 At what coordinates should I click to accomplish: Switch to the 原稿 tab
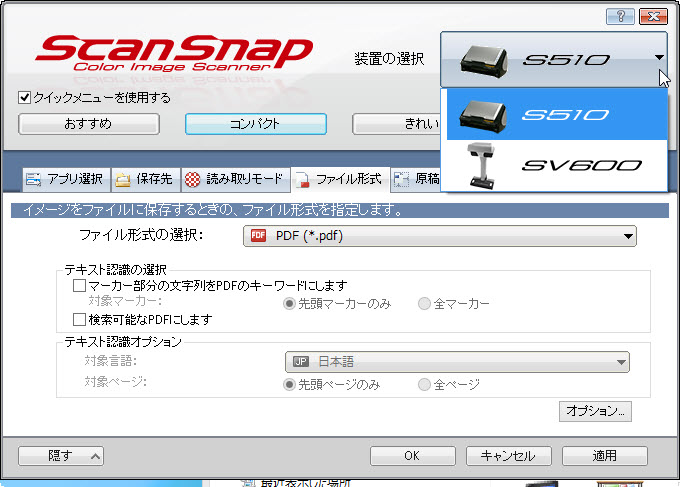(x=415, y=179)
